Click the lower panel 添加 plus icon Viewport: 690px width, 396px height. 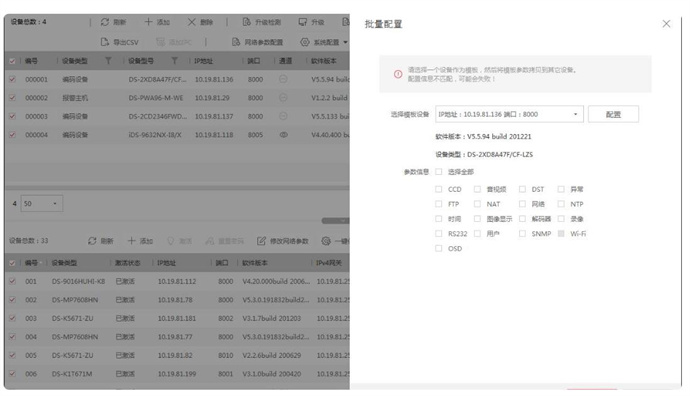pos(132,240)
